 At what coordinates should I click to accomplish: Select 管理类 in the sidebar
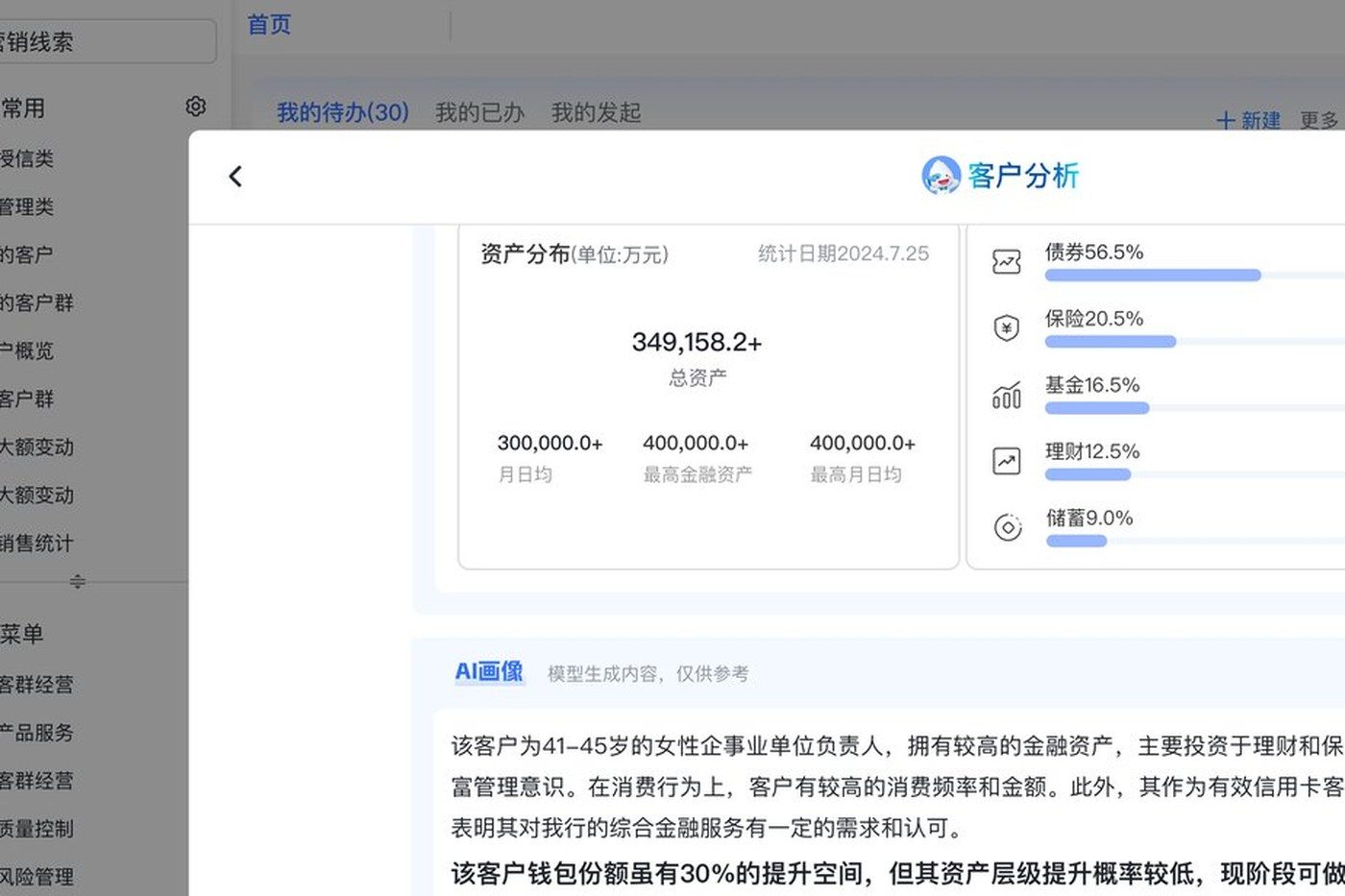(x=27, y=206)
